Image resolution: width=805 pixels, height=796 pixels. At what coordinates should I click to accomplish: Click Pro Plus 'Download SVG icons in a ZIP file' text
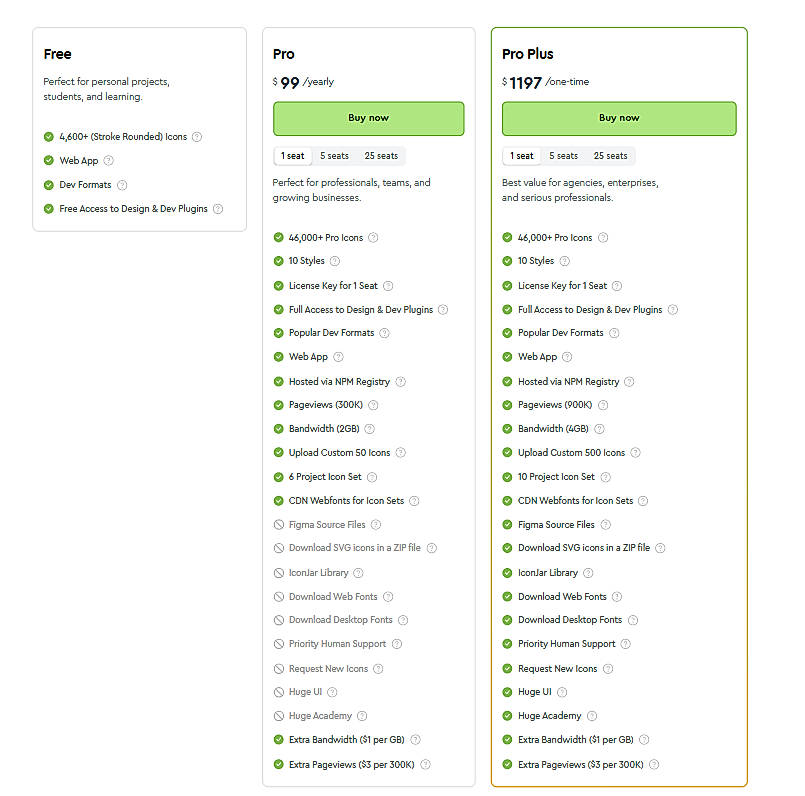pos(584,548)
